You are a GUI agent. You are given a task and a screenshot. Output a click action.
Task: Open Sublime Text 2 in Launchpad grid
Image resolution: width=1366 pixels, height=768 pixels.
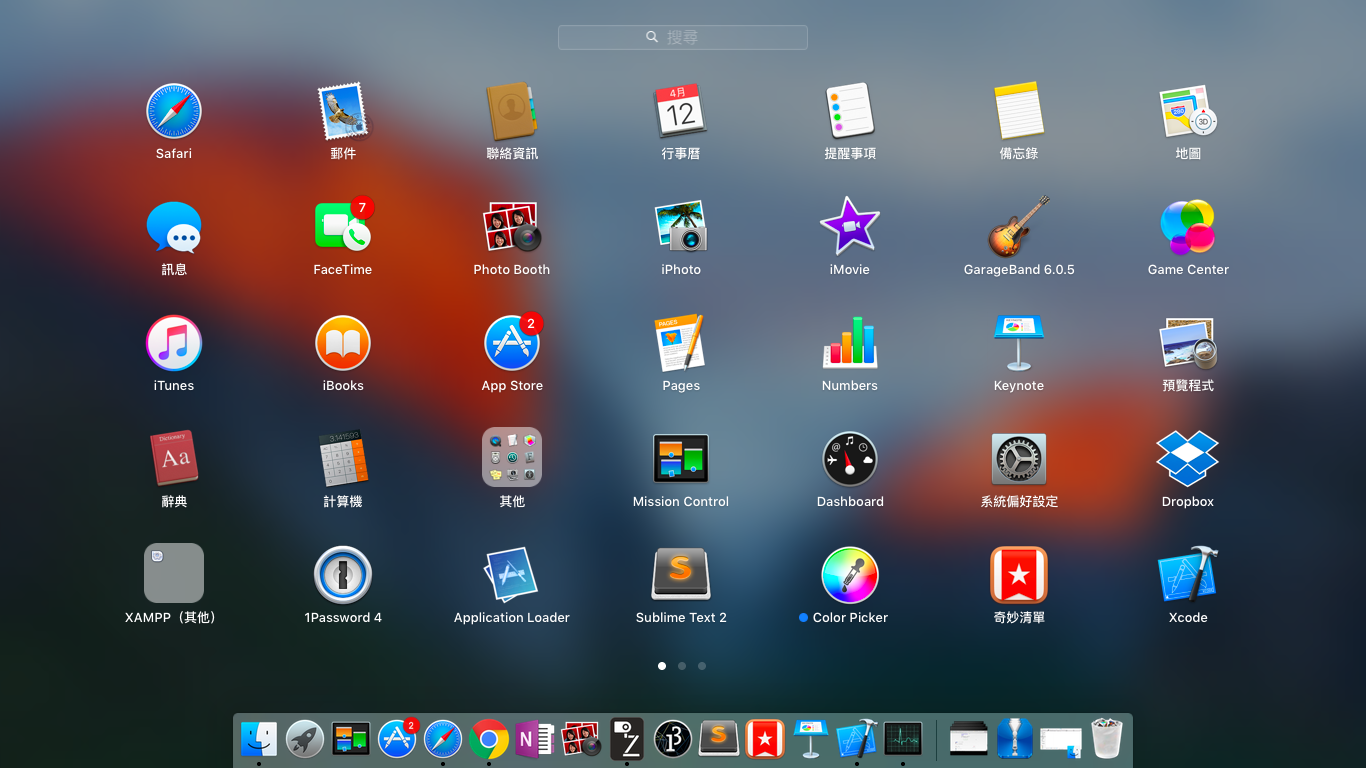tap(681, 575)
